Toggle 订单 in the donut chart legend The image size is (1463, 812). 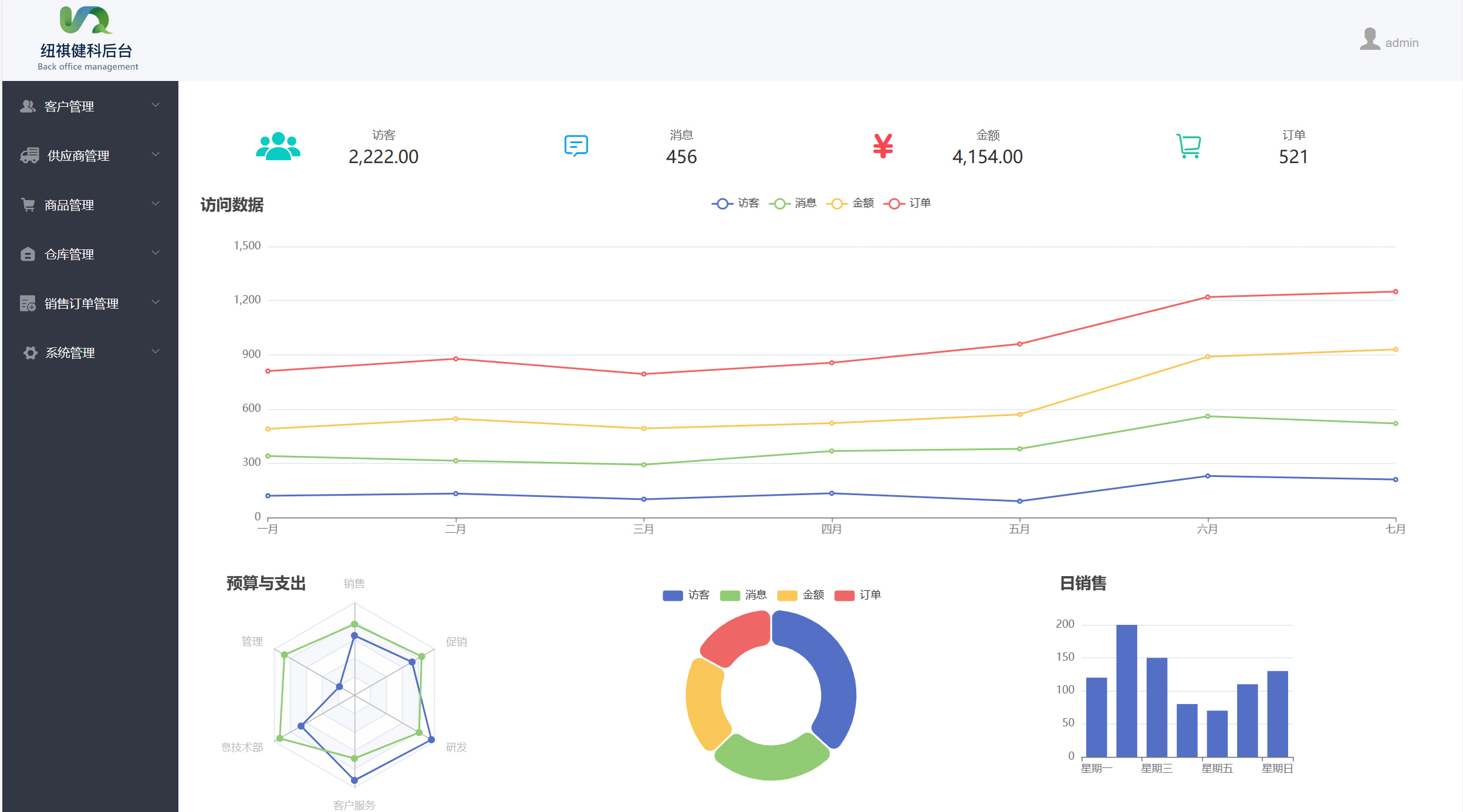[857, 595]
